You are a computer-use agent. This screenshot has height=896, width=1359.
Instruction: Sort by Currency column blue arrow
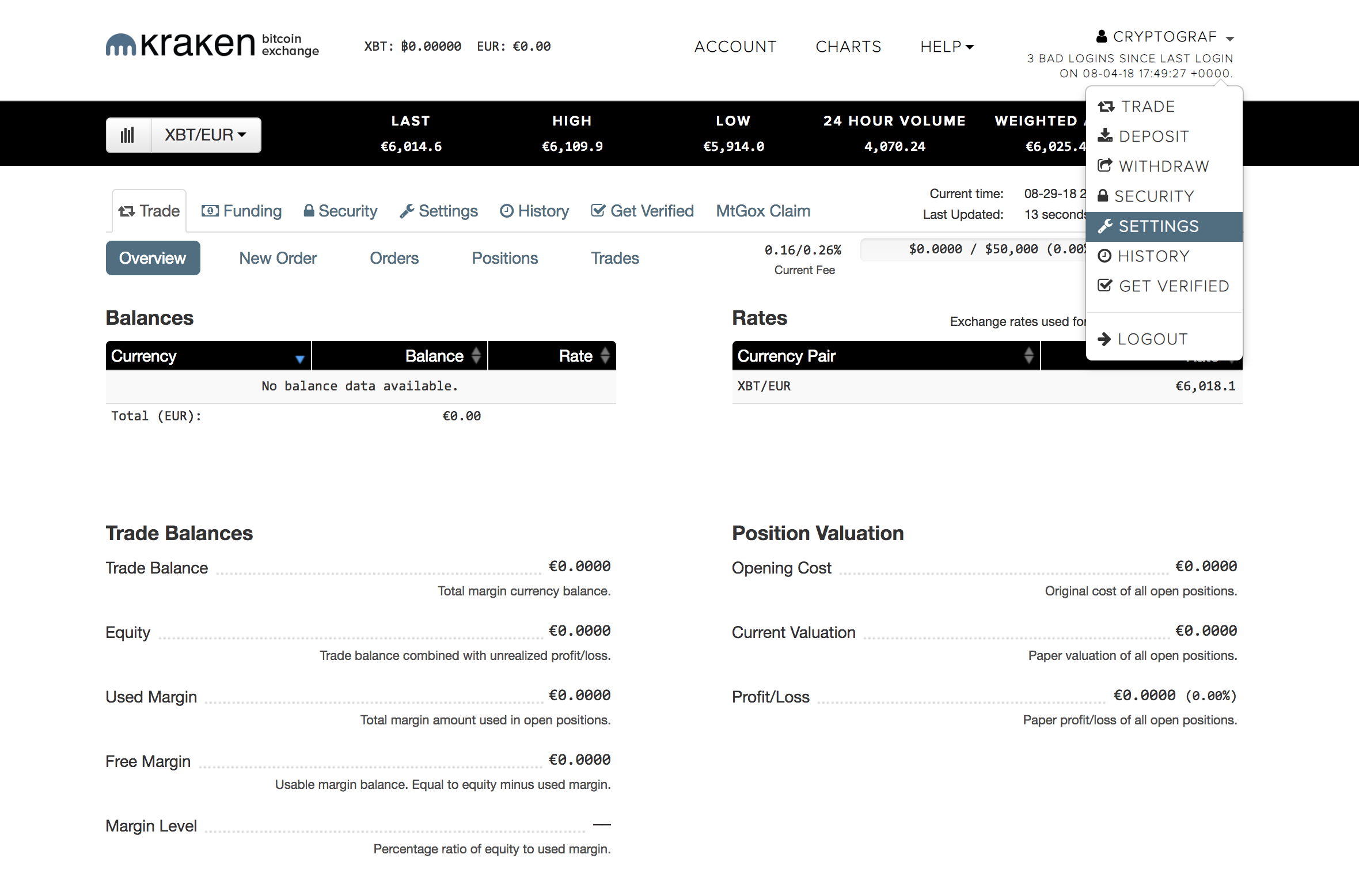pyautogui.click(x=299, y=359)
